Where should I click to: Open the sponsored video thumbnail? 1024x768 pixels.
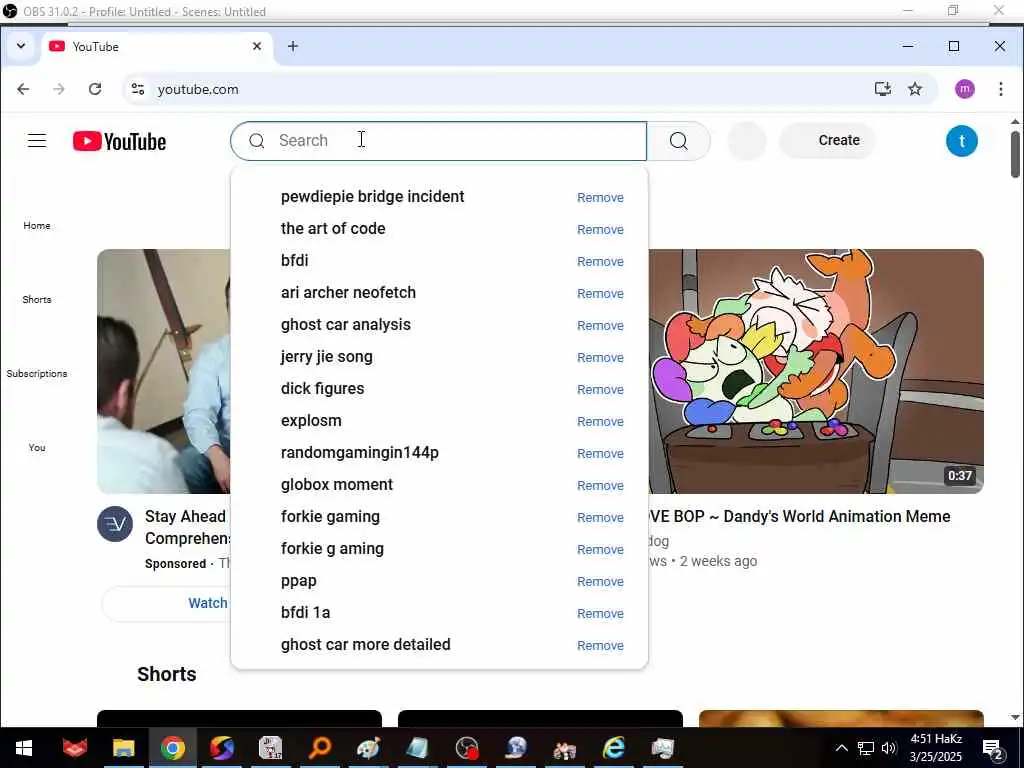tap(163, 371)
